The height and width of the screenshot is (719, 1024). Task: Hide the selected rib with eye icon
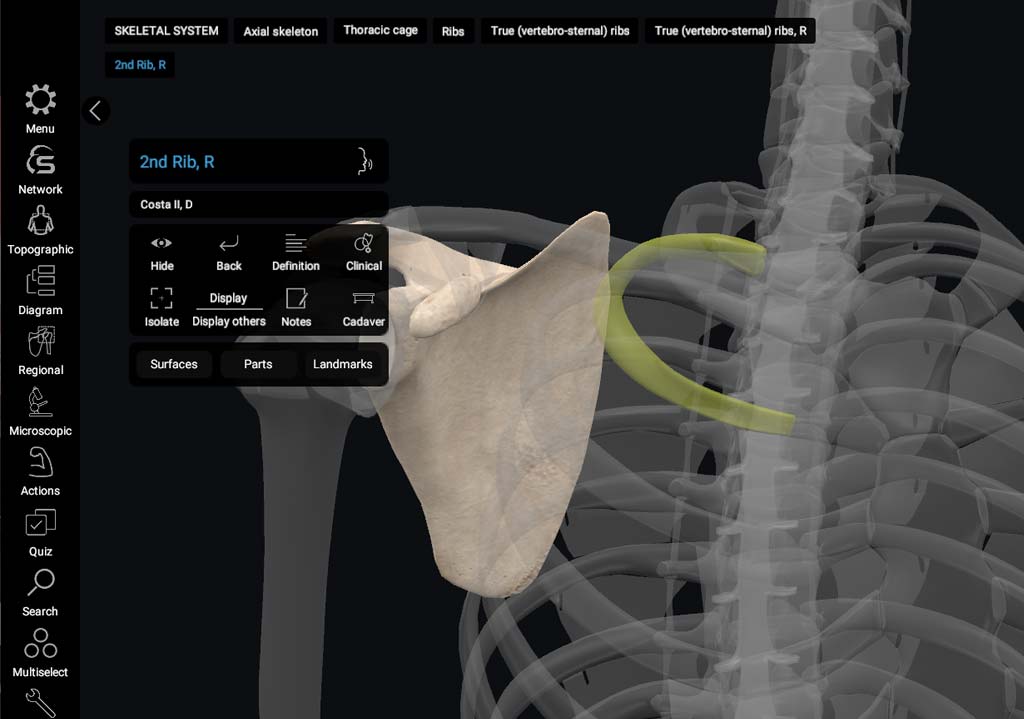pyautogui.click(x=161, y=253)
